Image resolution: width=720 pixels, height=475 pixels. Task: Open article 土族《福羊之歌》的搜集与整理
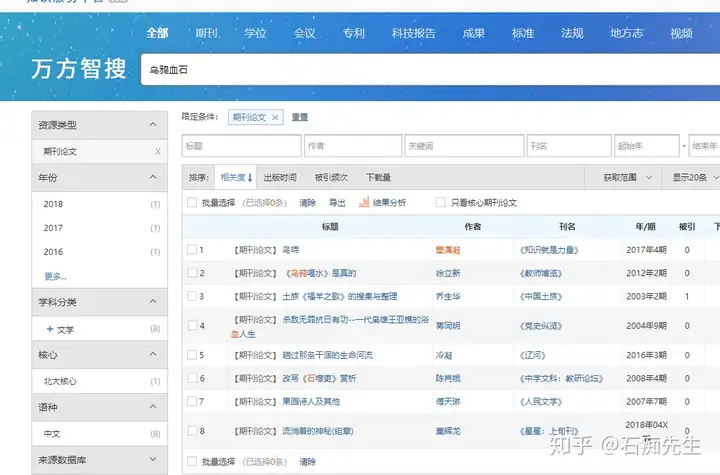(340, 296)
